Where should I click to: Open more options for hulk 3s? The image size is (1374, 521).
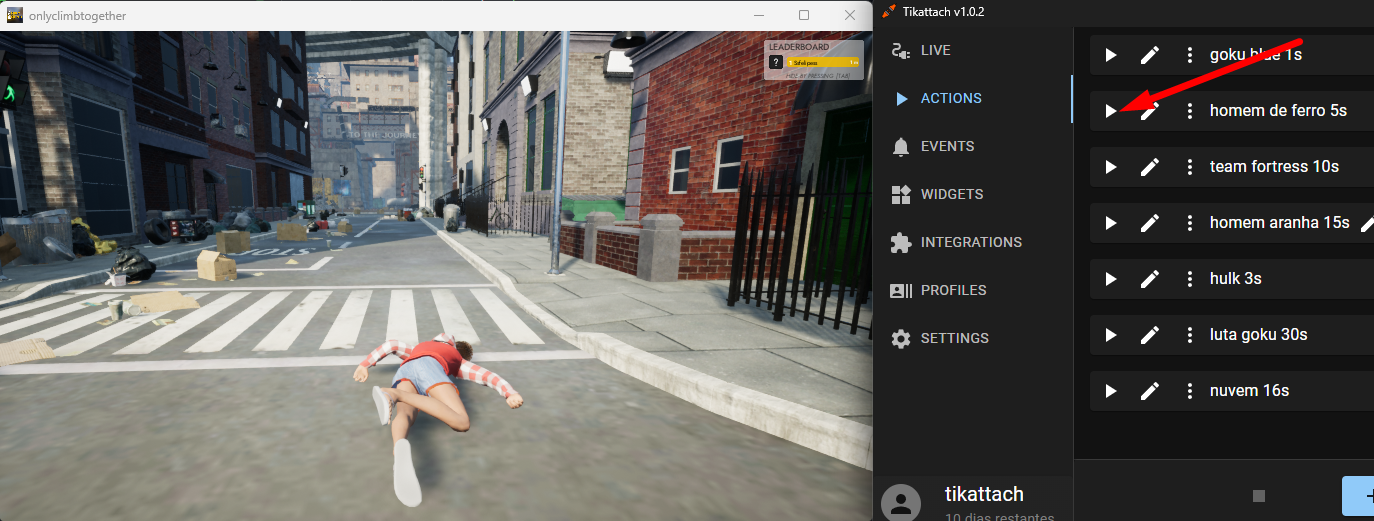(1190, 279)
